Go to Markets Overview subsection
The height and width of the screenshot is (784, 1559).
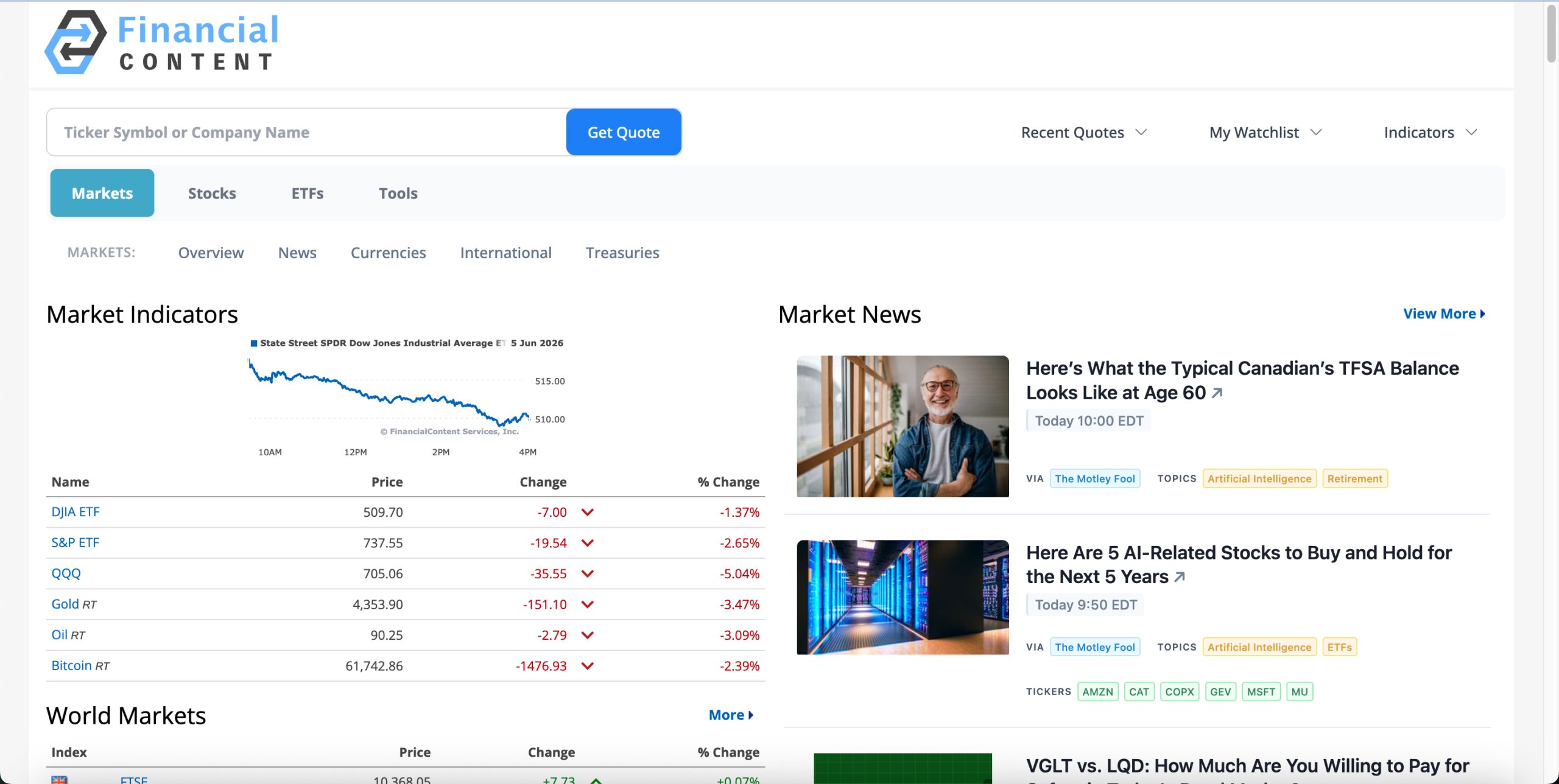tap(211, 253)
